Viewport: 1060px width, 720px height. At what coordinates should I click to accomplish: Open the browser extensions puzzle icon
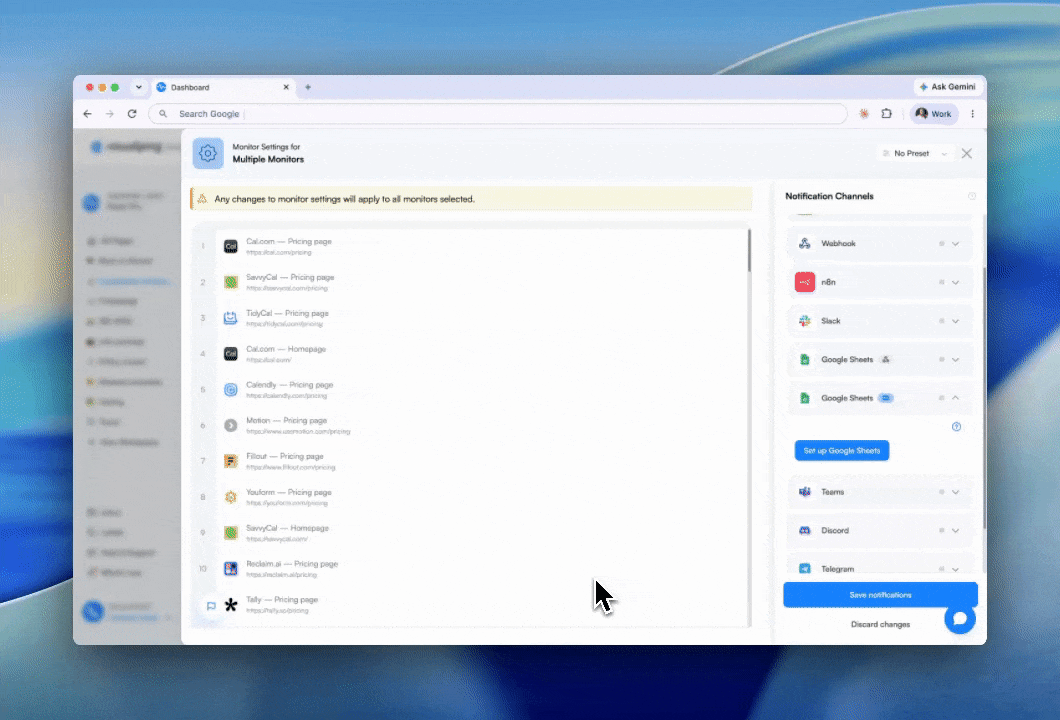pyautogui.click(x=886, y=114)
